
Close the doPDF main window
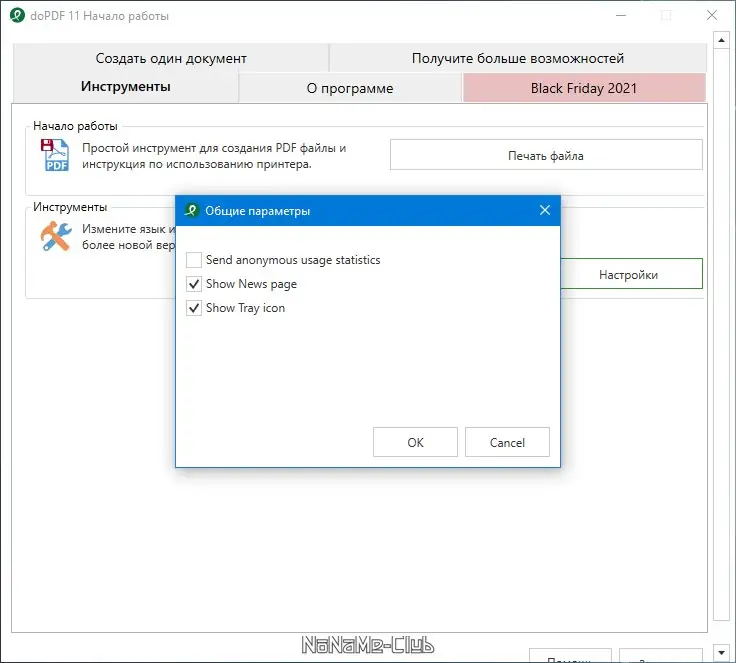712,15
